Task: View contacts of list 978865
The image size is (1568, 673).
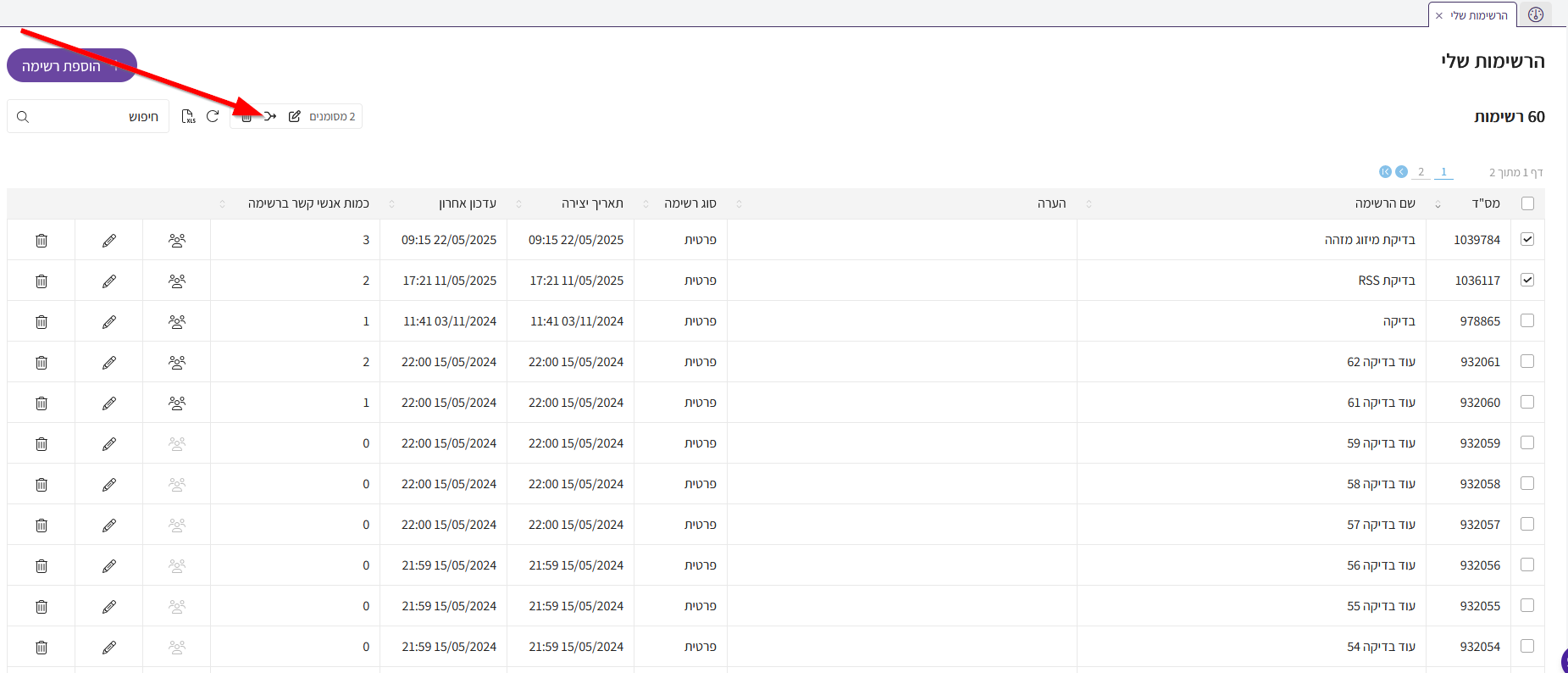Action: [177, 322]
